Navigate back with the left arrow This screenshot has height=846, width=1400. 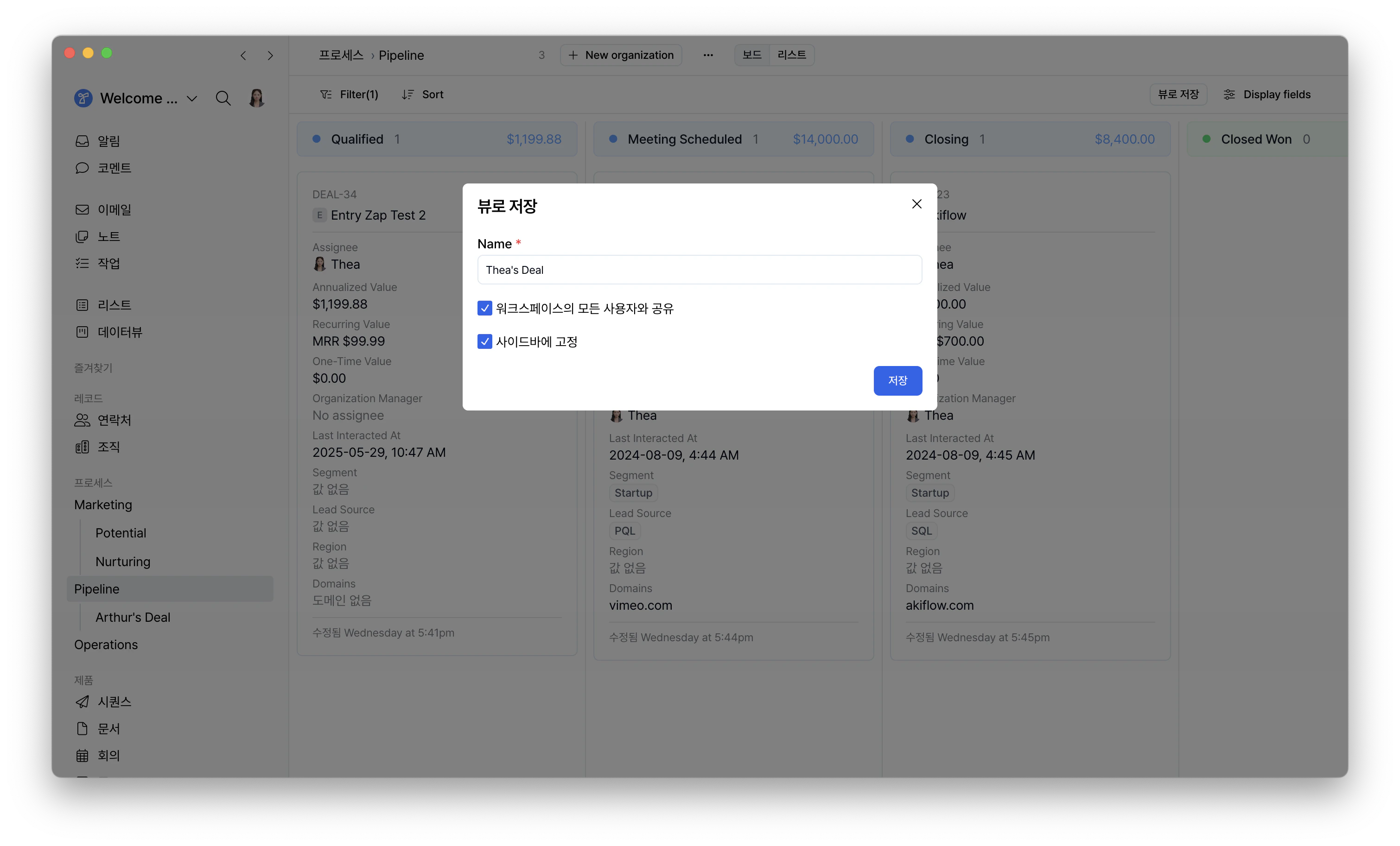pos(243,56)
